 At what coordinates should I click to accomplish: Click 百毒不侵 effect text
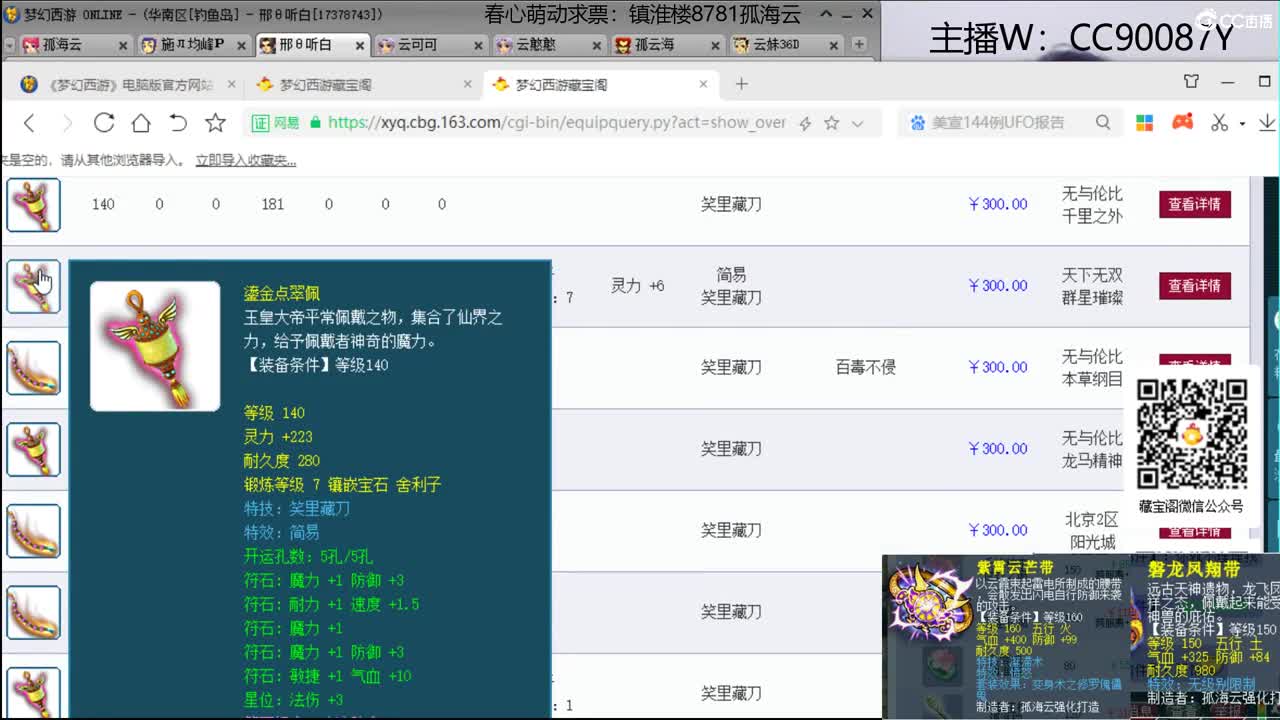click(x=866, y=367)
